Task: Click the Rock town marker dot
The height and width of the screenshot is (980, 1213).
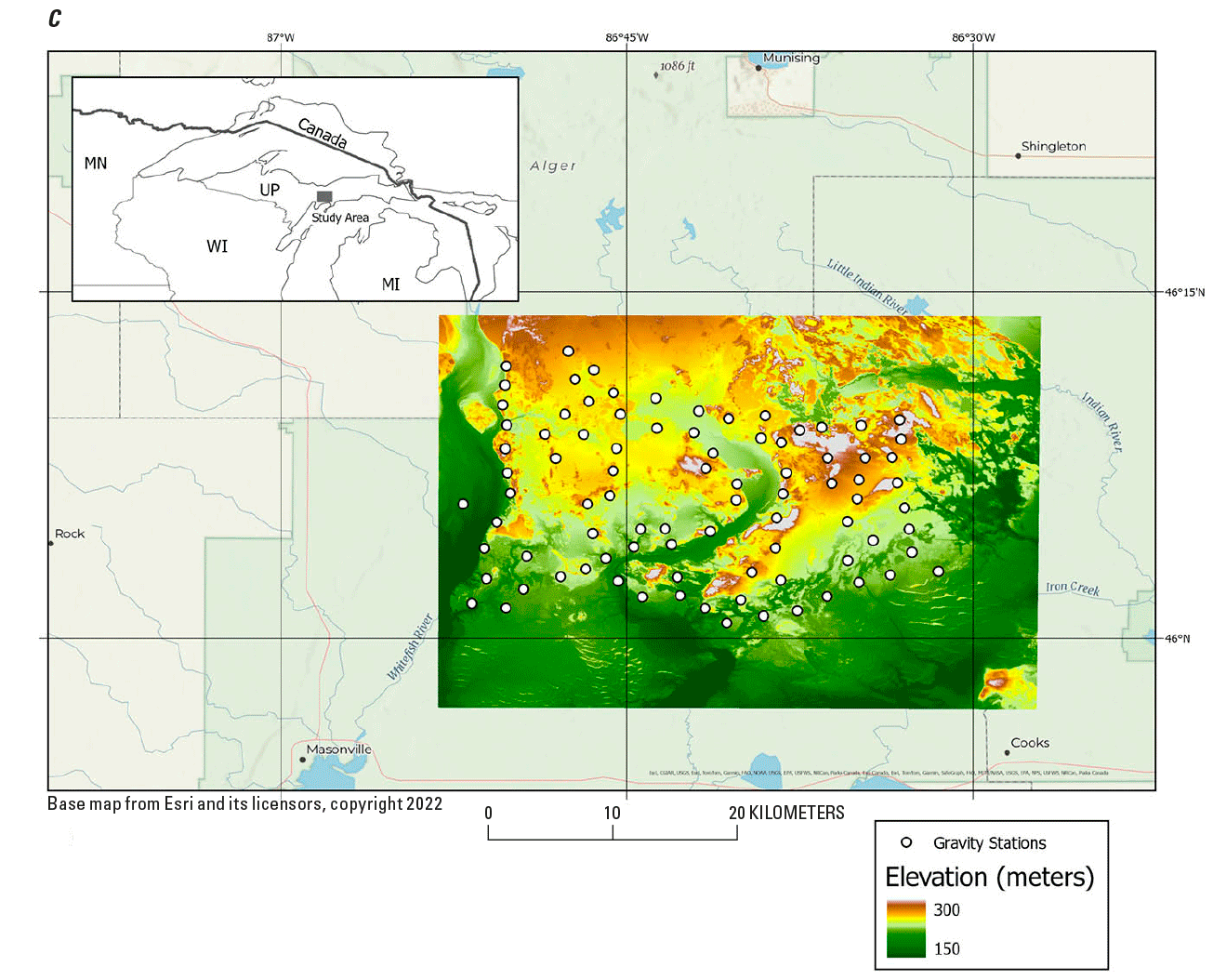Action: (x=51, y=542)
